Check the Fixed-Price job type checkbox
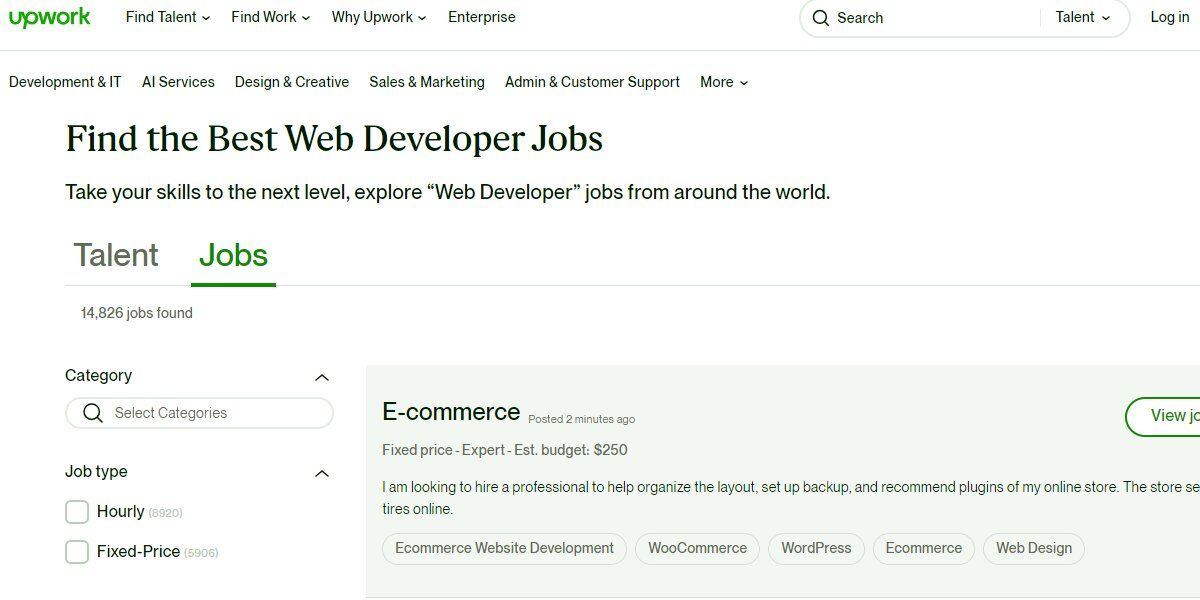This screenshot has height=600, width=1200. point(77,551)
